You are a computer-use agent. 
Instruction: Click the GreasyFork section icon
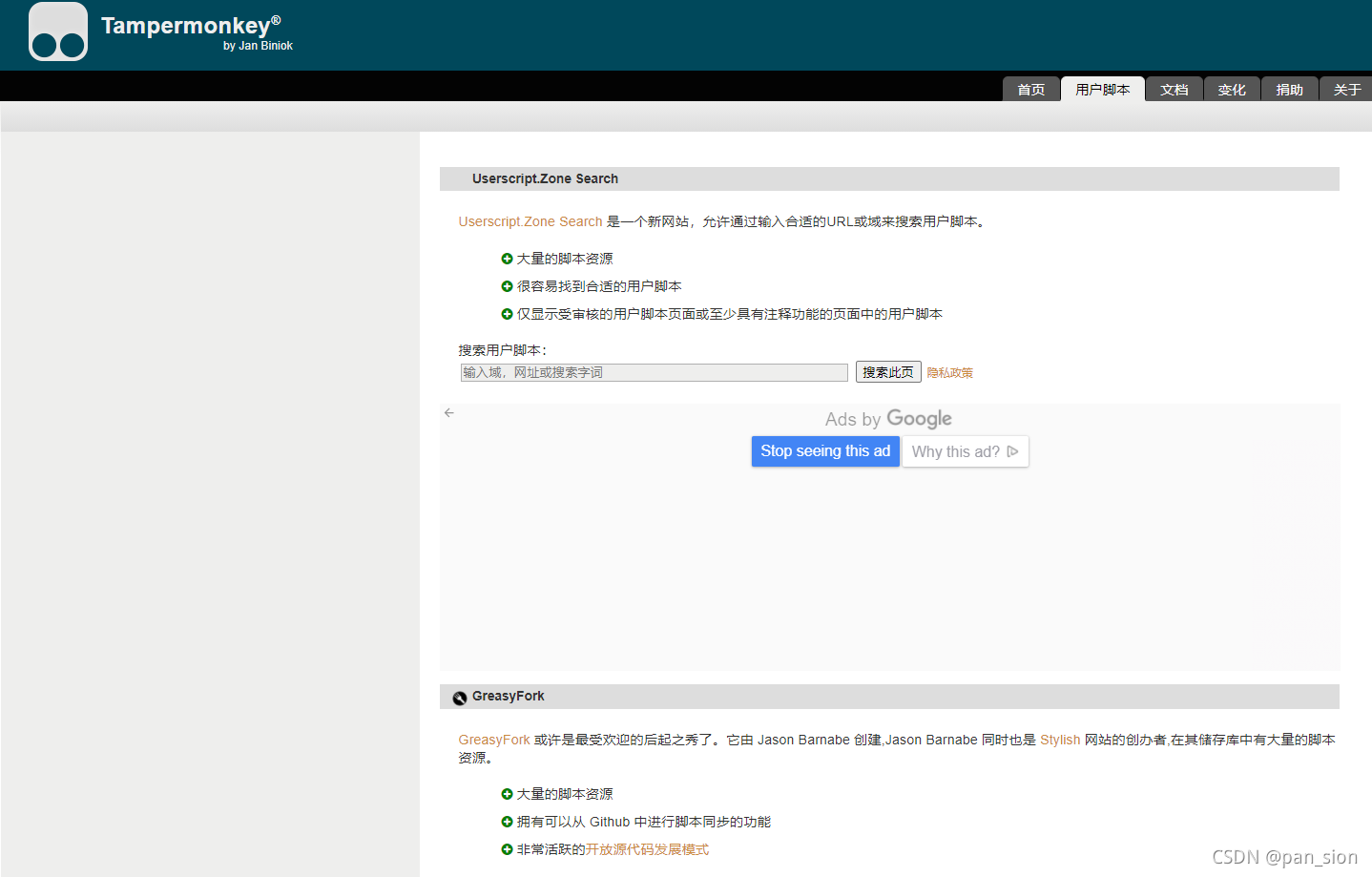click(460, 698)
